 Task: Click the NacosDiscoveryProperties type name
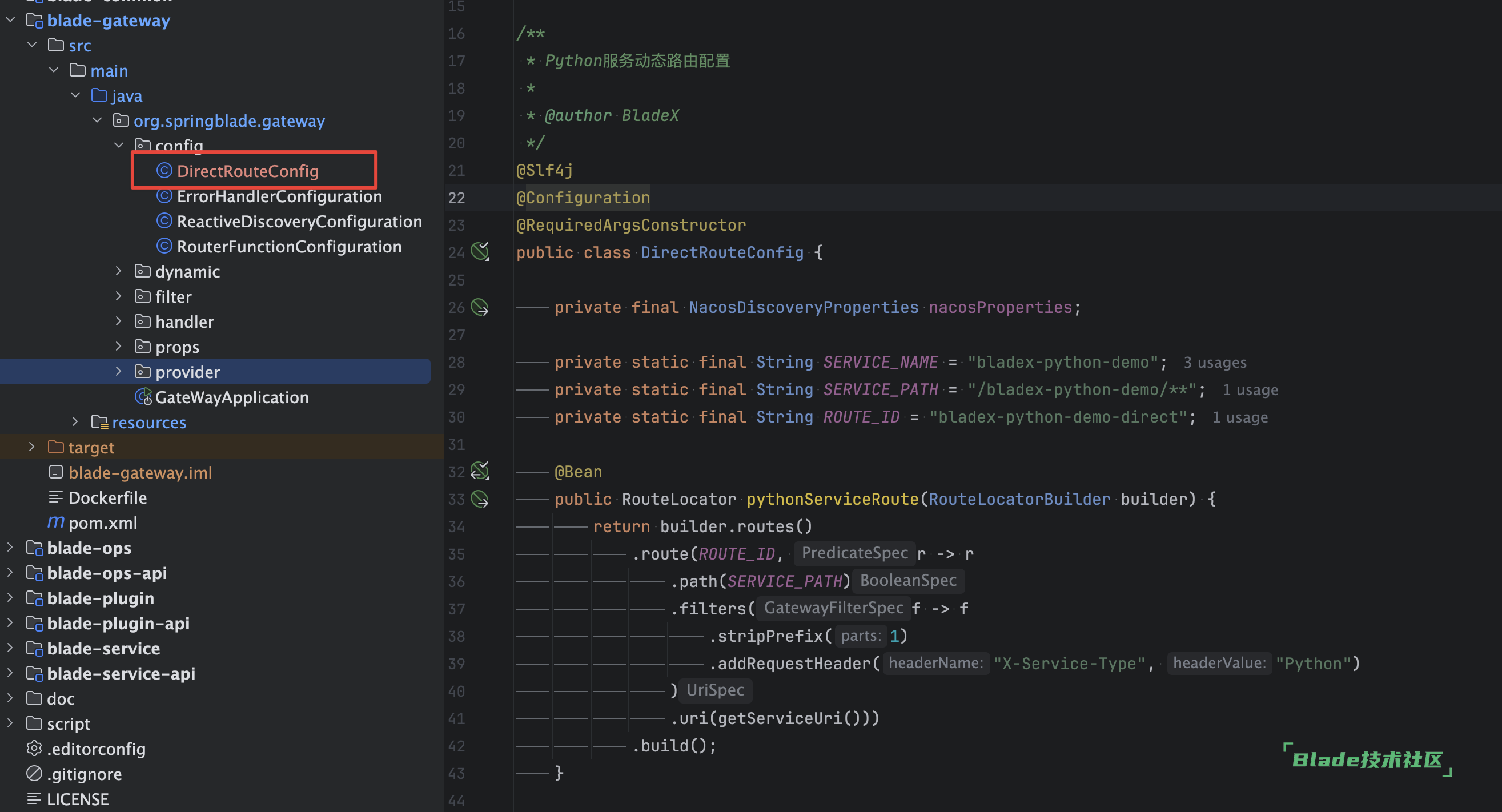coord(804,307)
